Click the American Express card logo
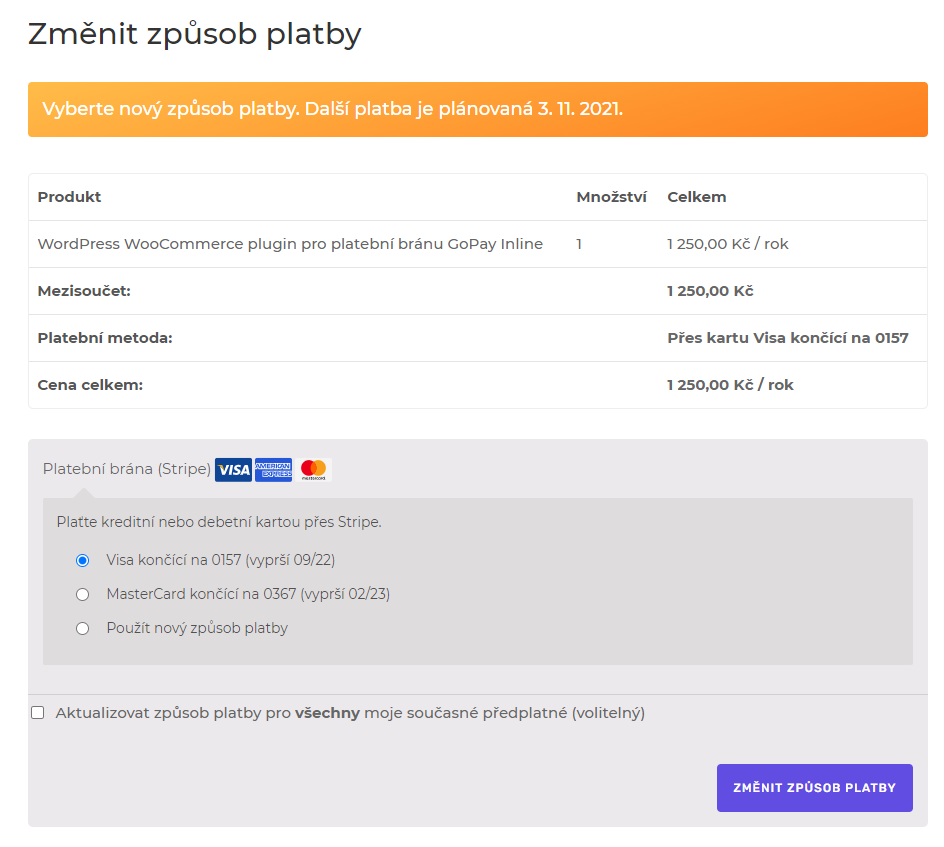Viewport: 944px width, 847px height. click(273, 470)
